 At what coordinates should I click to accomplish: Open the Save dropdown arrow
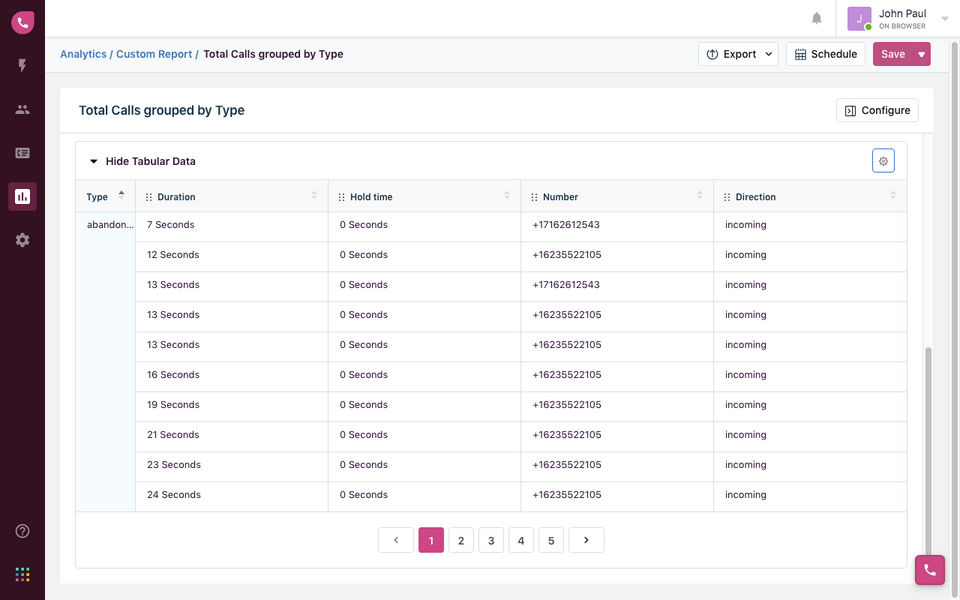pyautogui.click(x=921, y=54)
